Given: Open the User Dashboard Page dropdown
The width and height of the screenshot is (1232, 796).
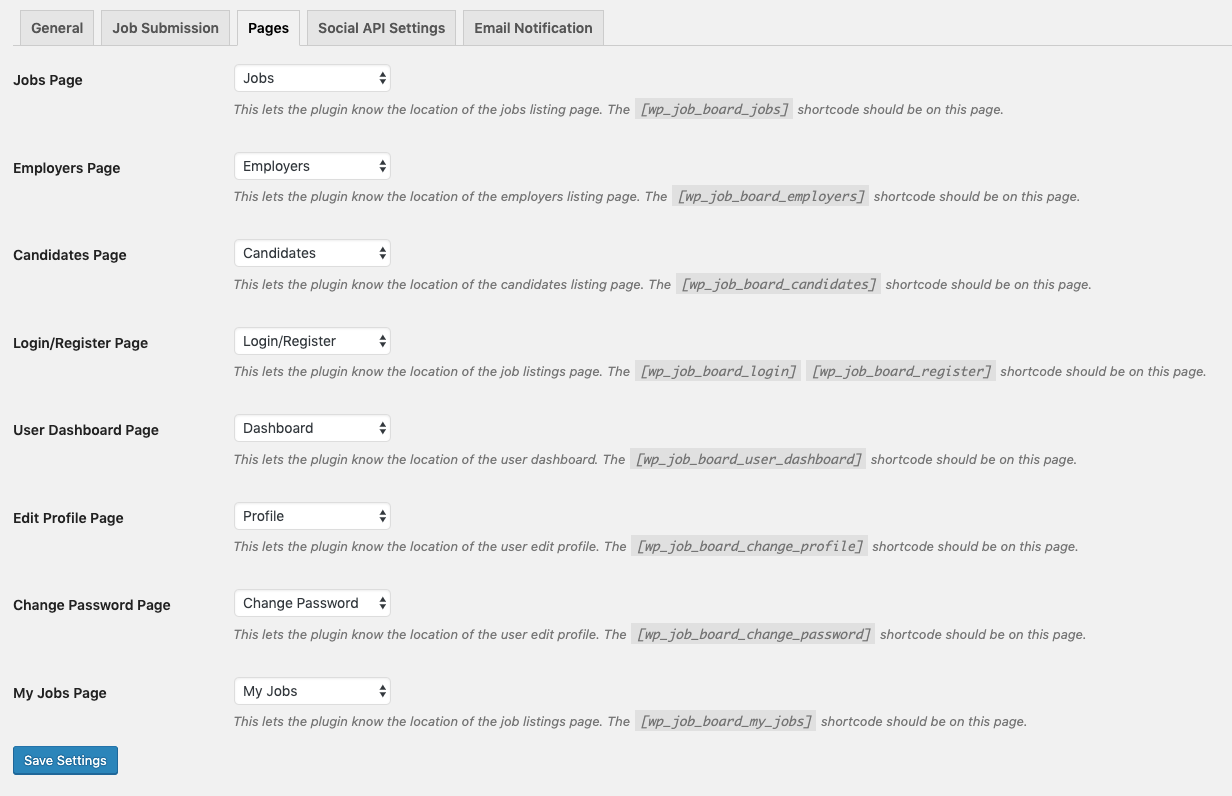Looking at the screenshot, I should 312,428.
